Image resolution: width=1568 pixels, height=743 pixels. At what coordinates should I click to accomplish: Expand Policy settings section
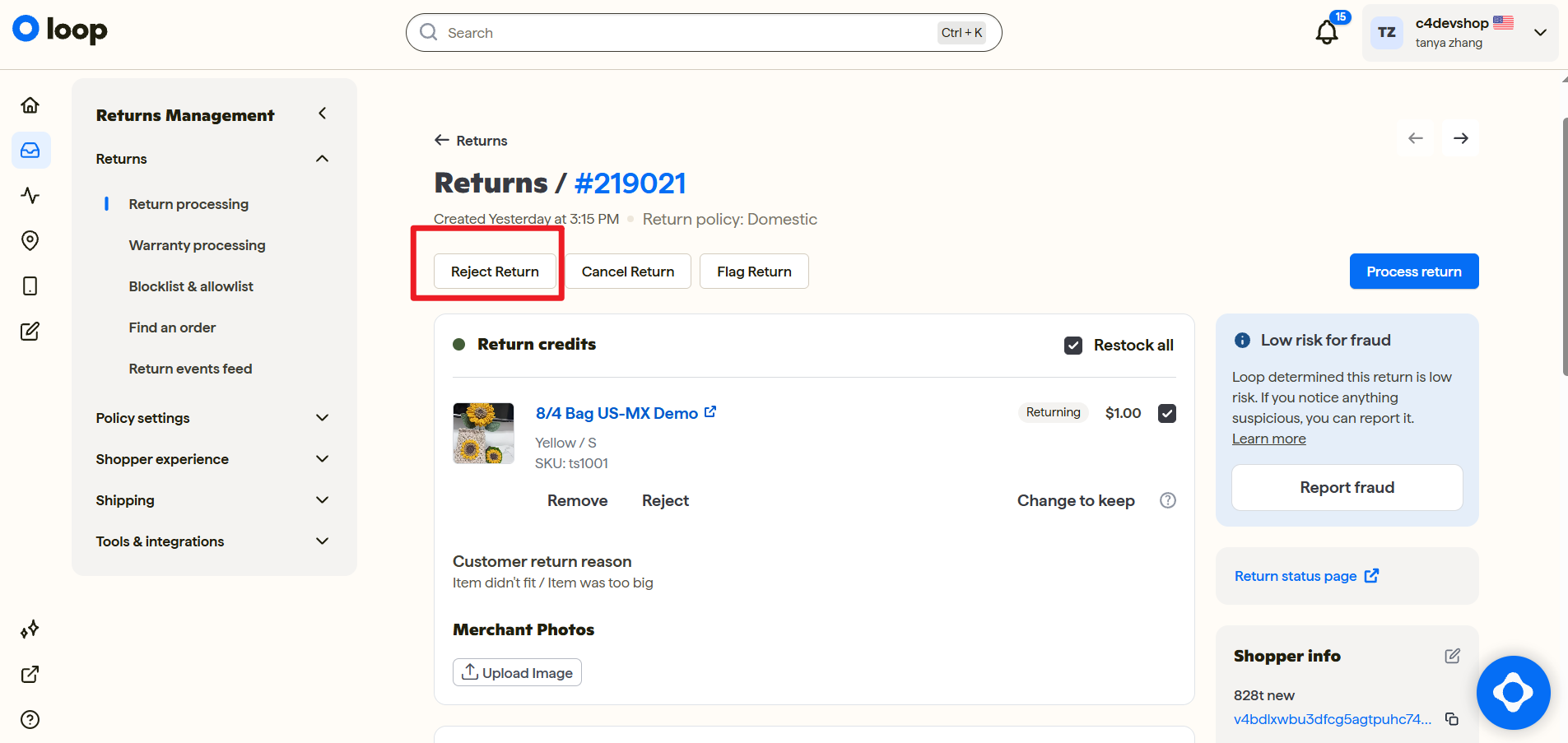[323, 418]
